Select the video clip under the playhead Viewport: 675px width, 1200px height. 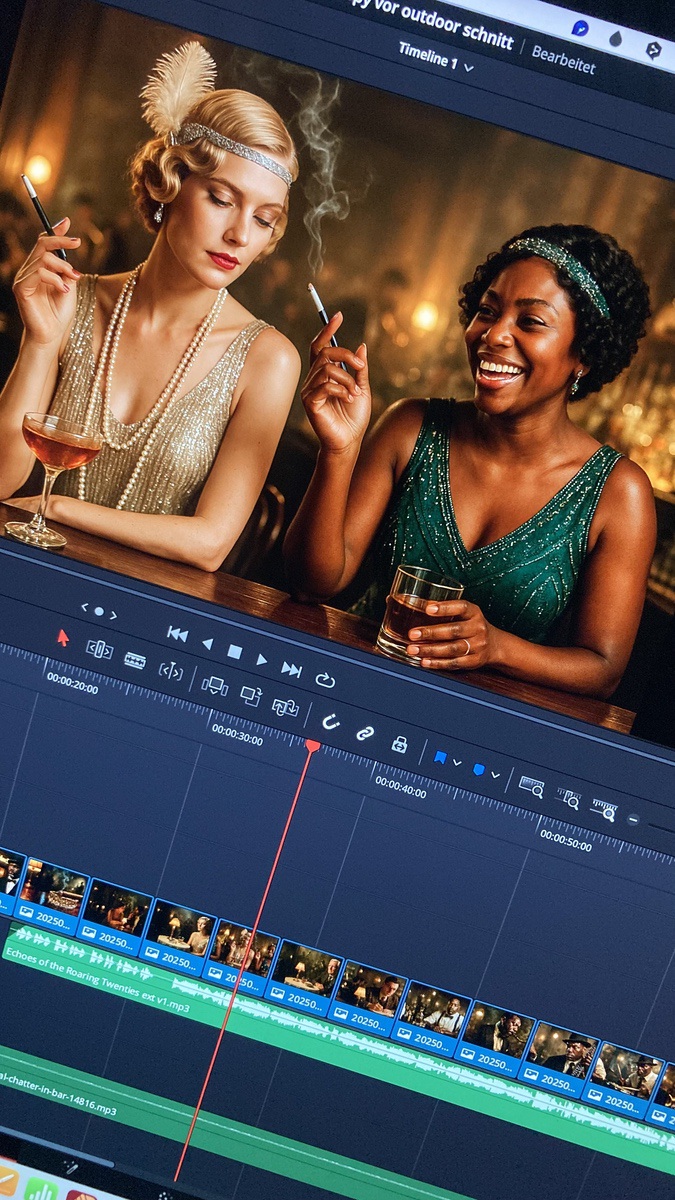pos(240,954)
